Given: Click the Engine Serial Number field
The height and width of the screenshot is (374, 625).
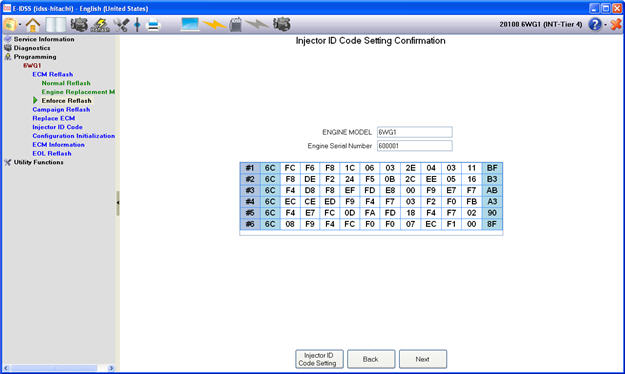Looking at the screenshot, I should click(415, 146).
